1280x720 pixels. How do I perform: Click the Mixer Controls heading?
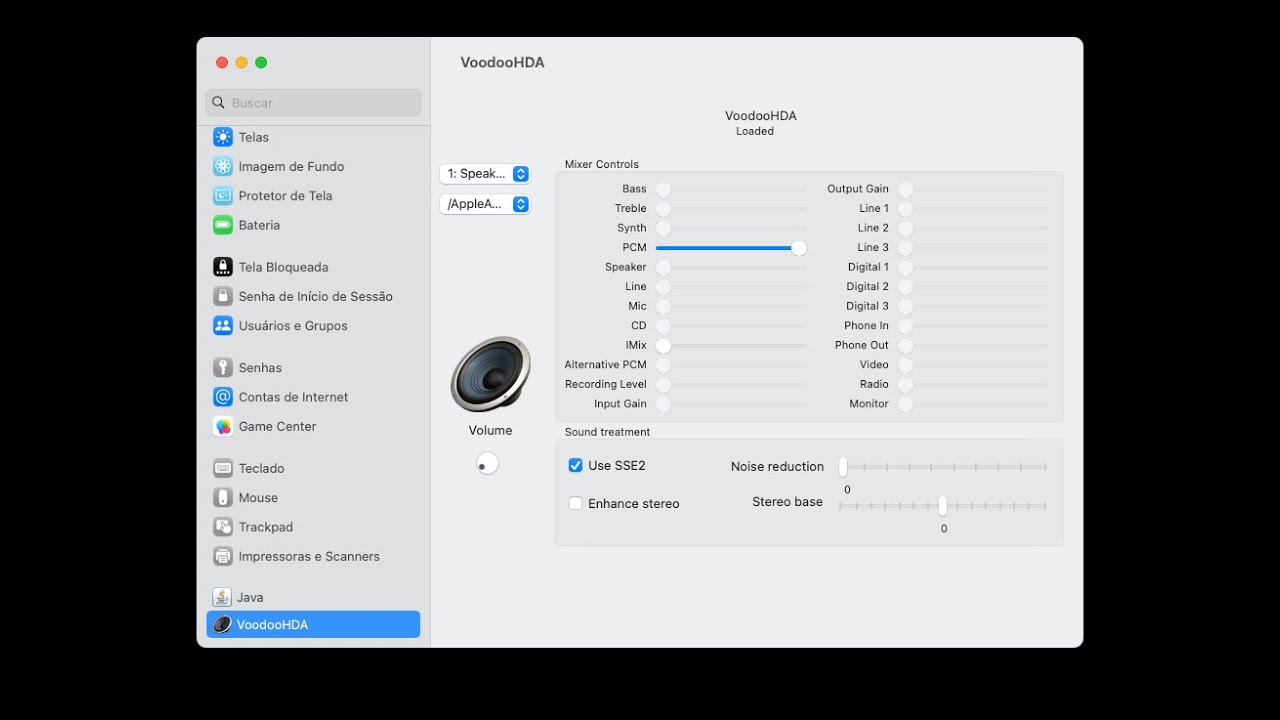point(602,164)
